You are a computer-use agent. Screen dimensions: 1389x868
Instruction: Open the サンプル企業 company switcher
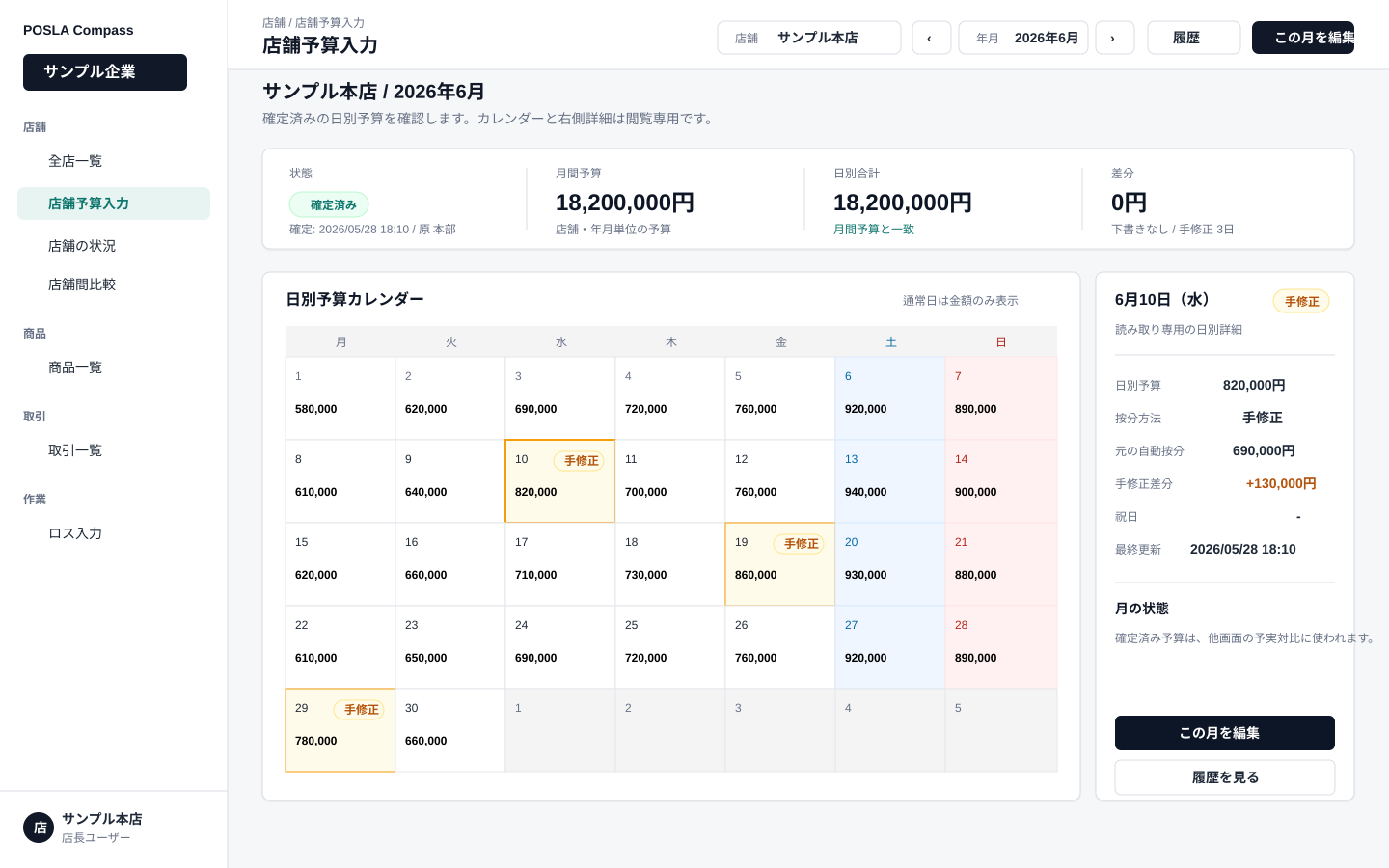coord(105,72)
